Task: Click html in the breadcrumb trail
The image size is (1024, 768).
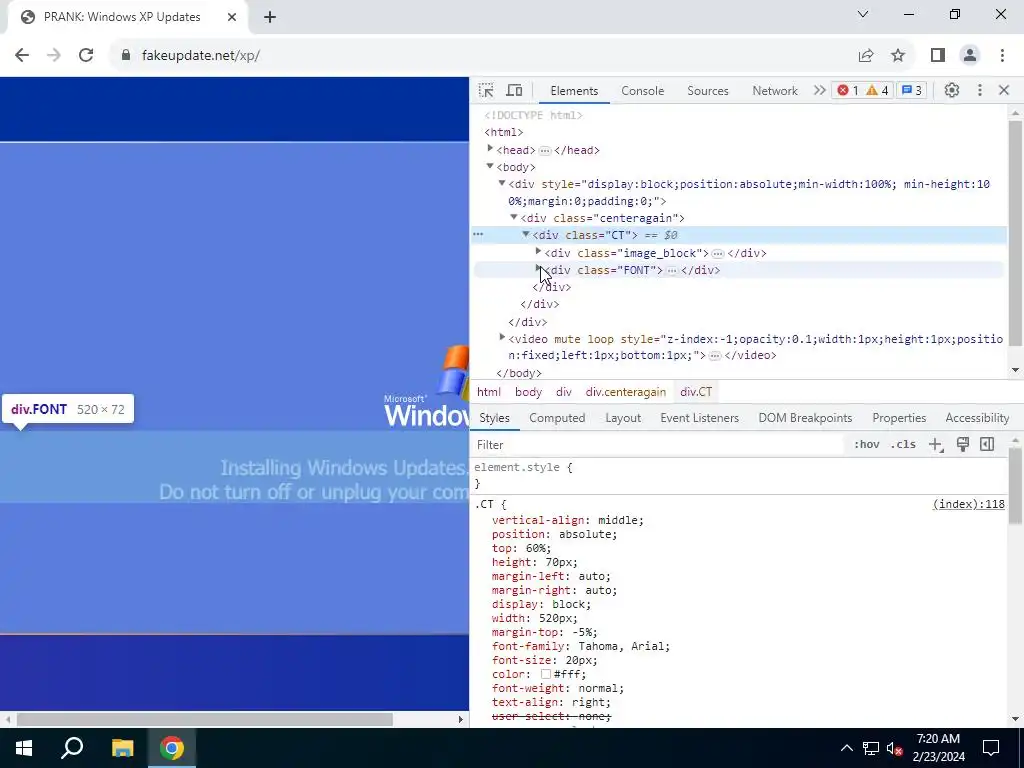Action: coord(488,392)
